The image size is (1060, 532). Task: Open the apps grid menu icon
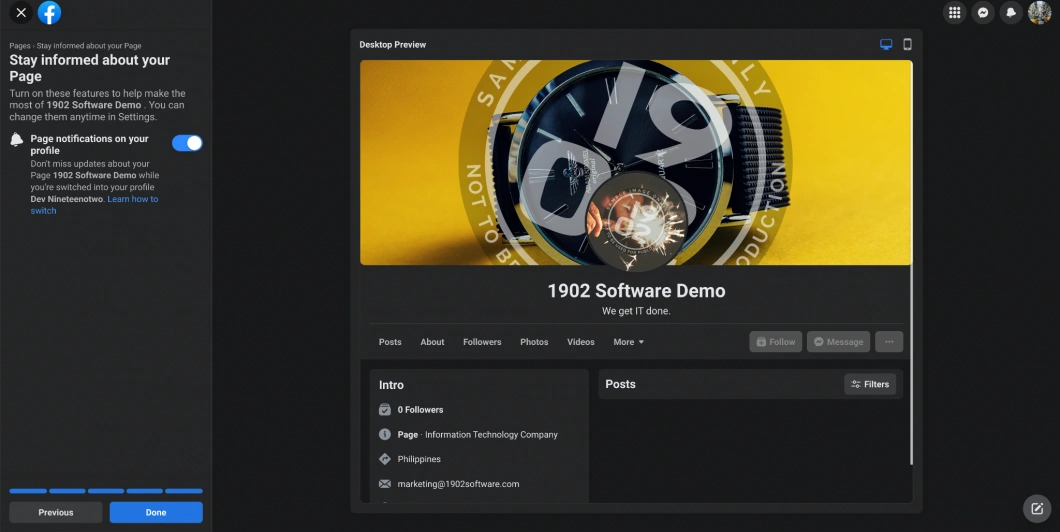pyautogui.click(x=954, y=12)
